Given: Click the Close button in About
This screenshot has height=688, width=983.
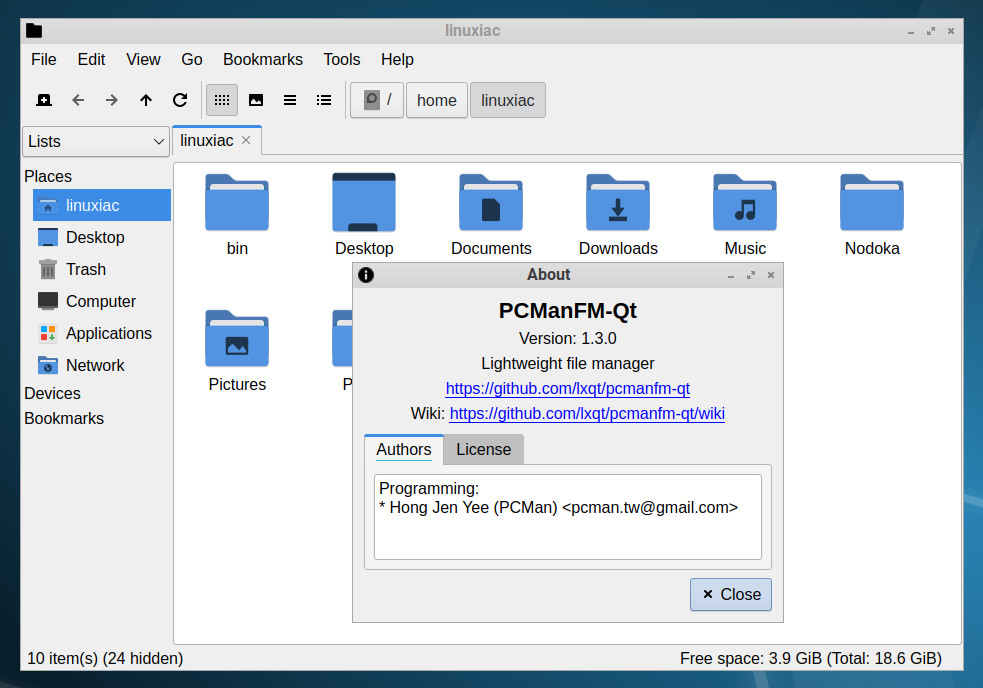Looking at the screenshot, I should click(731, 595).
